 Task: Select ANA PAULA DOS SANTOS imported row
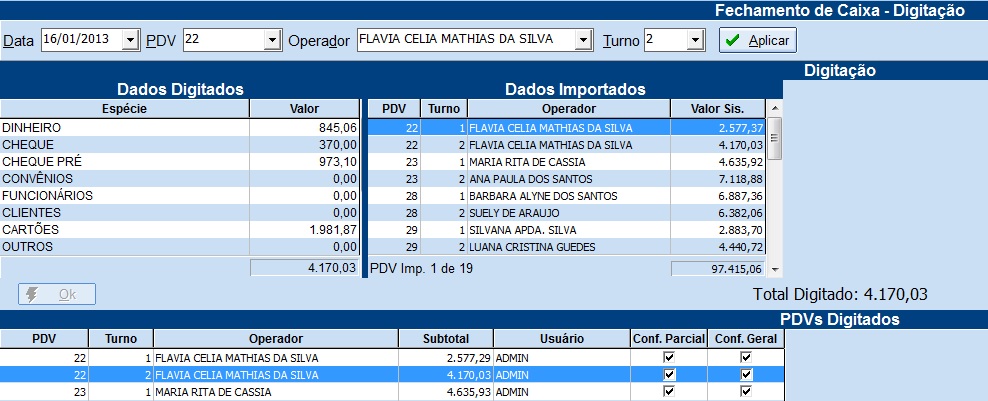pyautogui.click(x=566, y=179)
